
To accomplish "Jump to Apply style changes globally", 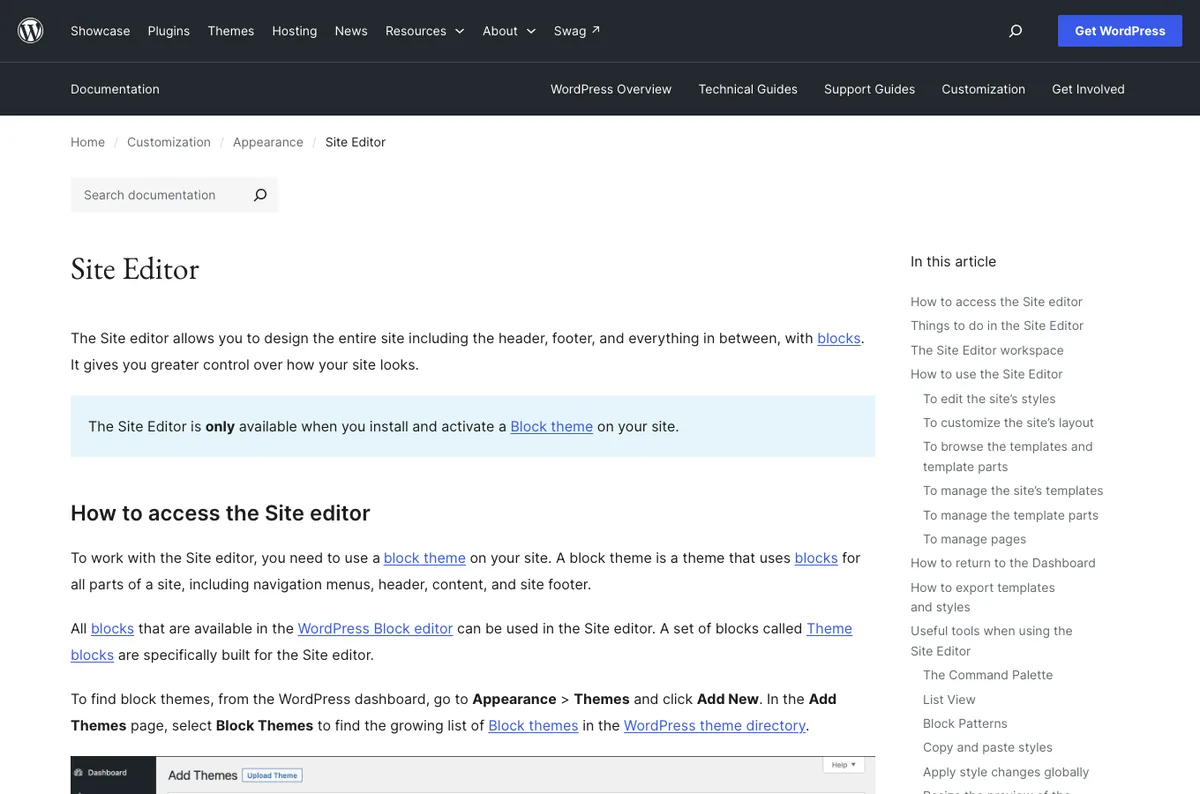I will [x=1006, y=772].
